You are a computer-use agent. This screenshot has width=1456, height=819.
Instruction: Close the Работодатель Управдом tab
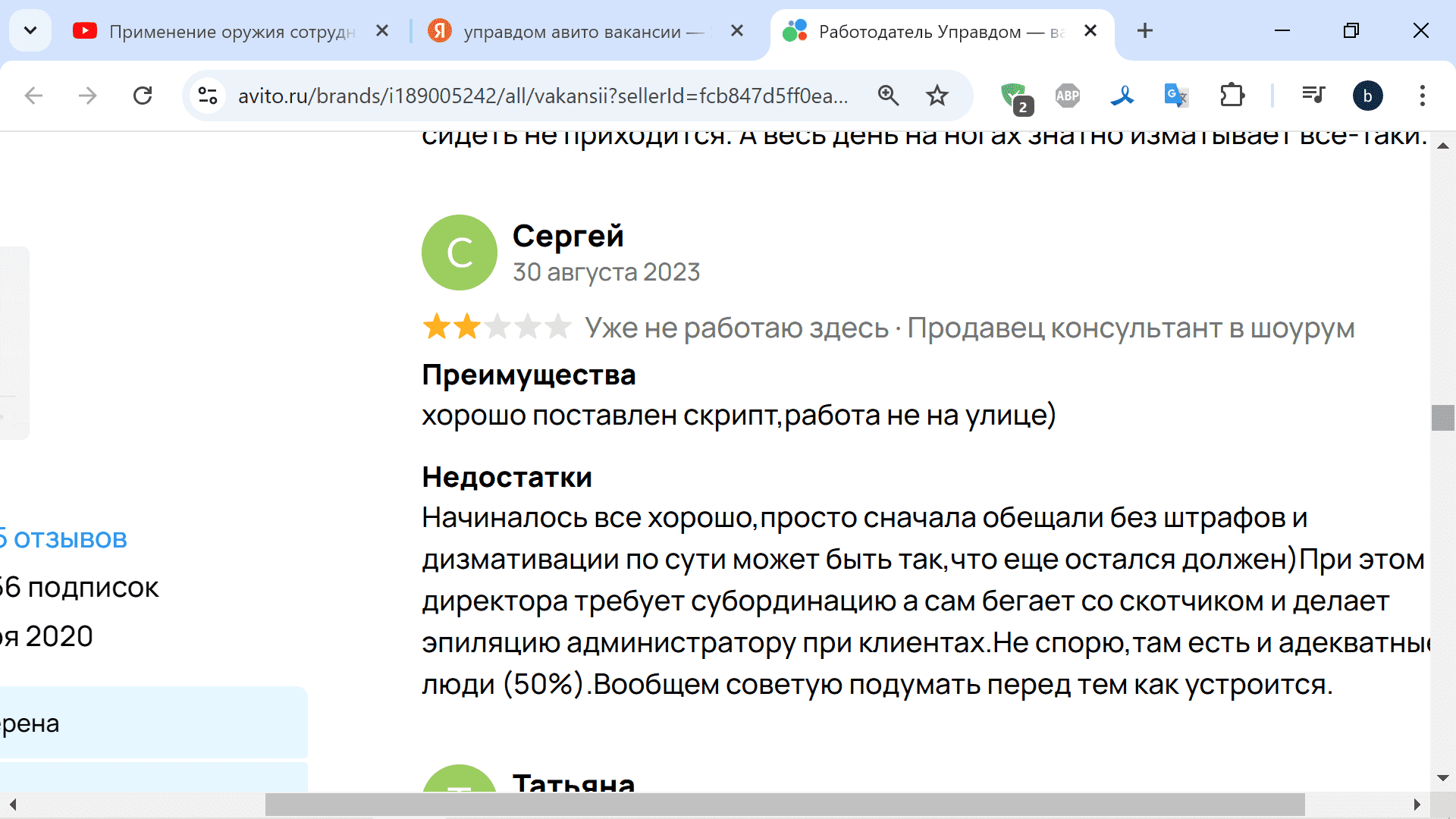1090,31
